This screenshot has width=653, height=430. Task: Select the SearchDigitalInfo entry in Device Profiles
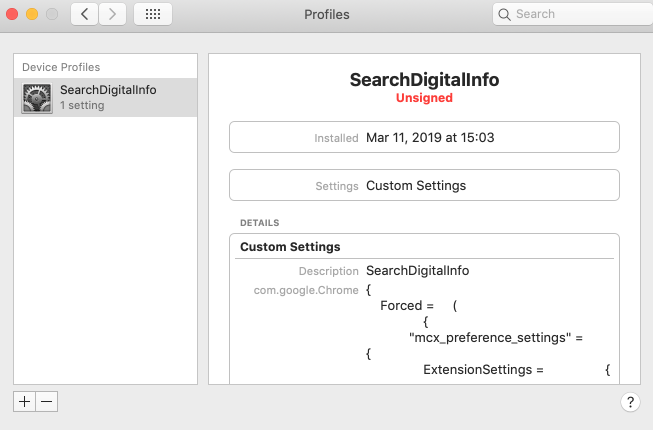pyautogui.click(x=108, y=90)
